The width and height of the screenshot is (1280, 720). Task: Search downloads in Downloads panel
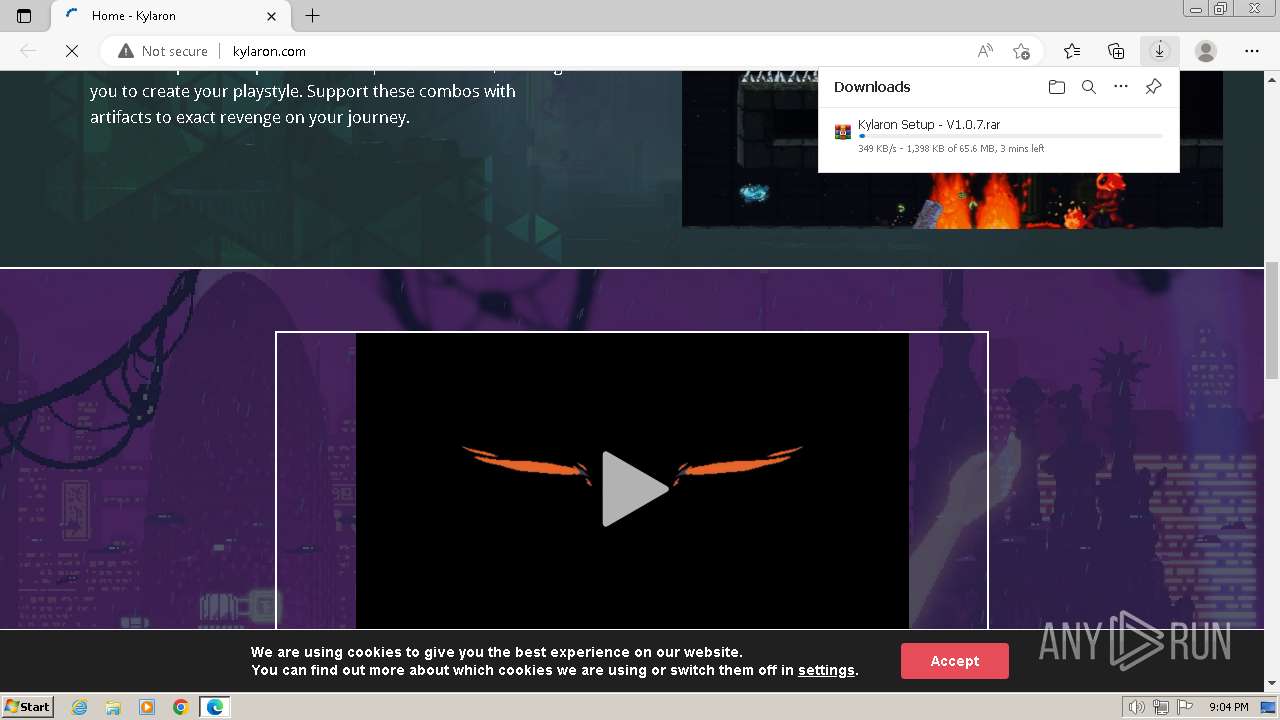coord(1089,87)
